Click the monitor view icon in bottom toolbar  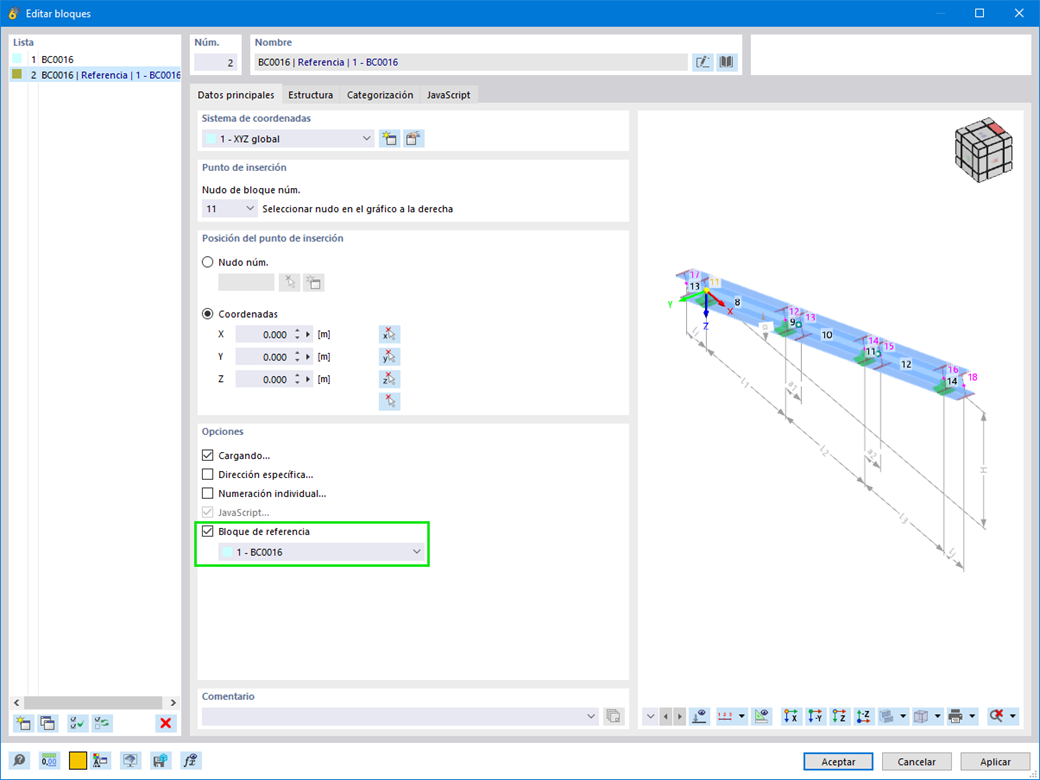point(130,761)
